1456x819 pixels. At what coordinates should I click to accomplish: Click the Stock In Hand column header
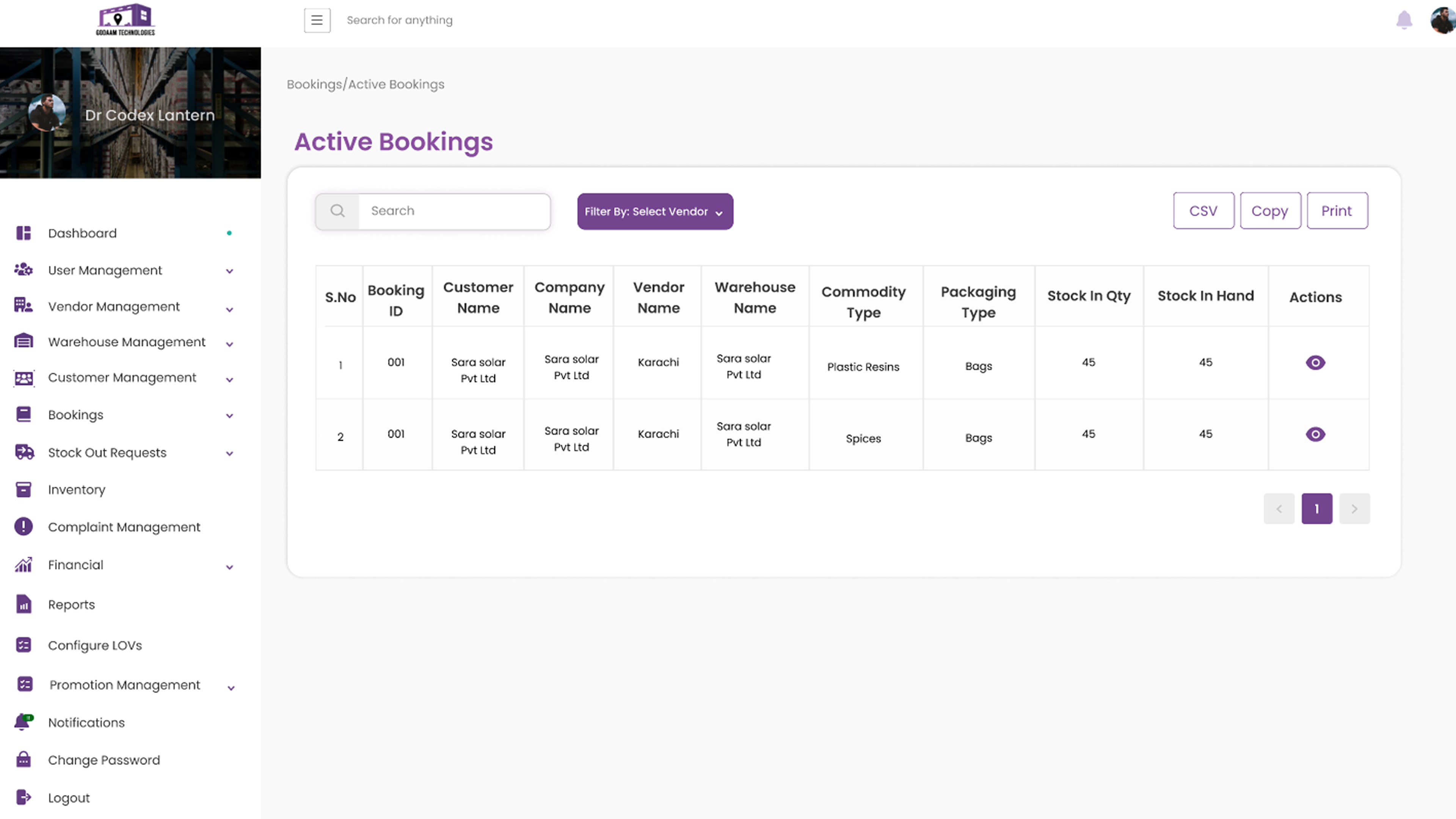tap(1206, 296)
